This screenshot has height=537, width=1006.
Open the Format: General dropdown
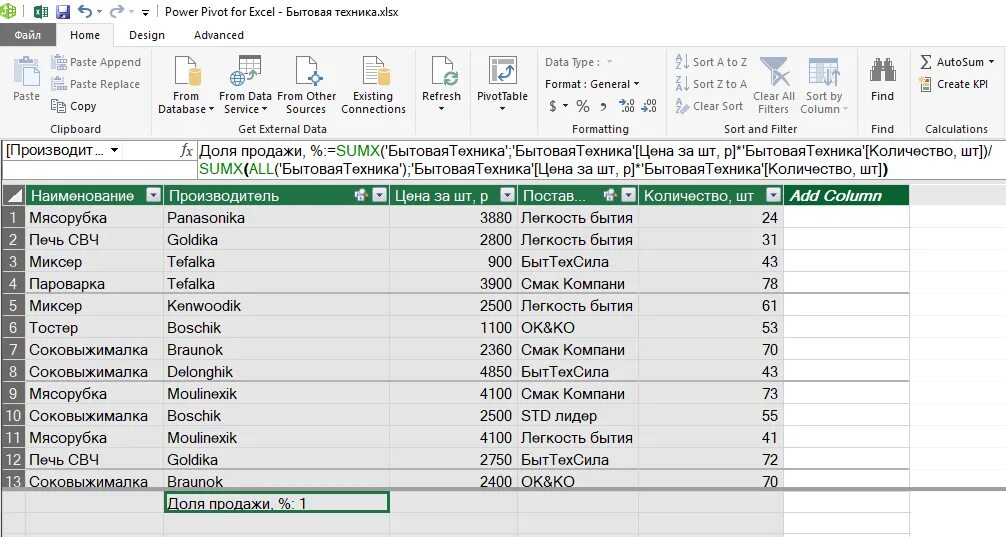592,84
